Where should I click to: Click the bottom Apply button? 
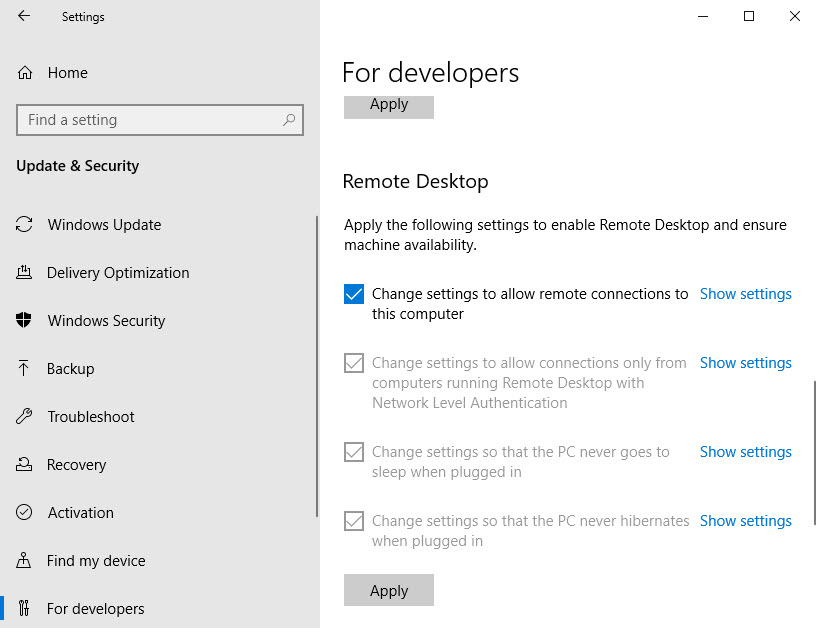click(x=388, y=590)
